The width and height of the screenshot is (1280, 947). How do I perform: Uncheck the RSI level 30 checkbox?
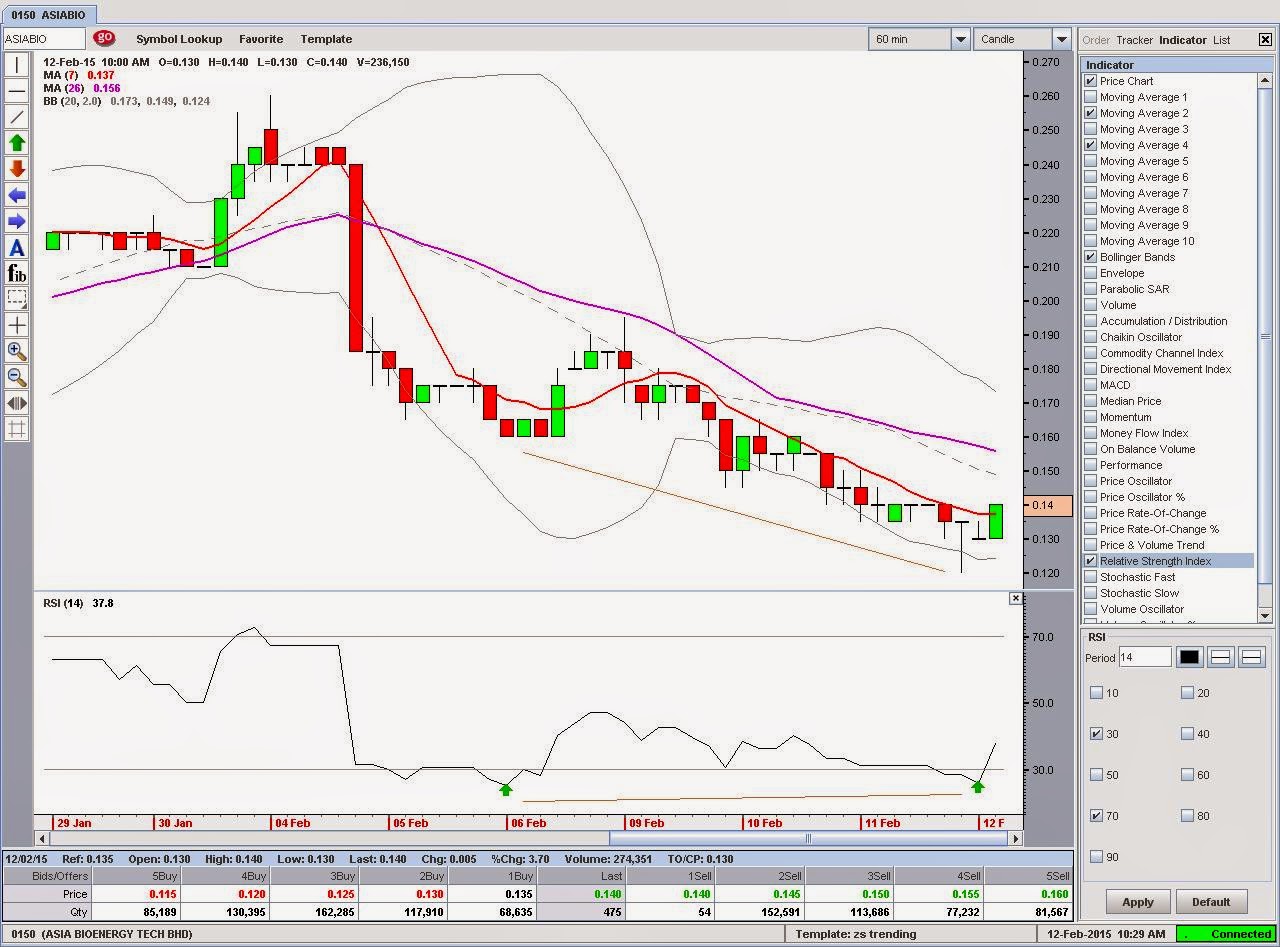click(x=1097, y=734)
